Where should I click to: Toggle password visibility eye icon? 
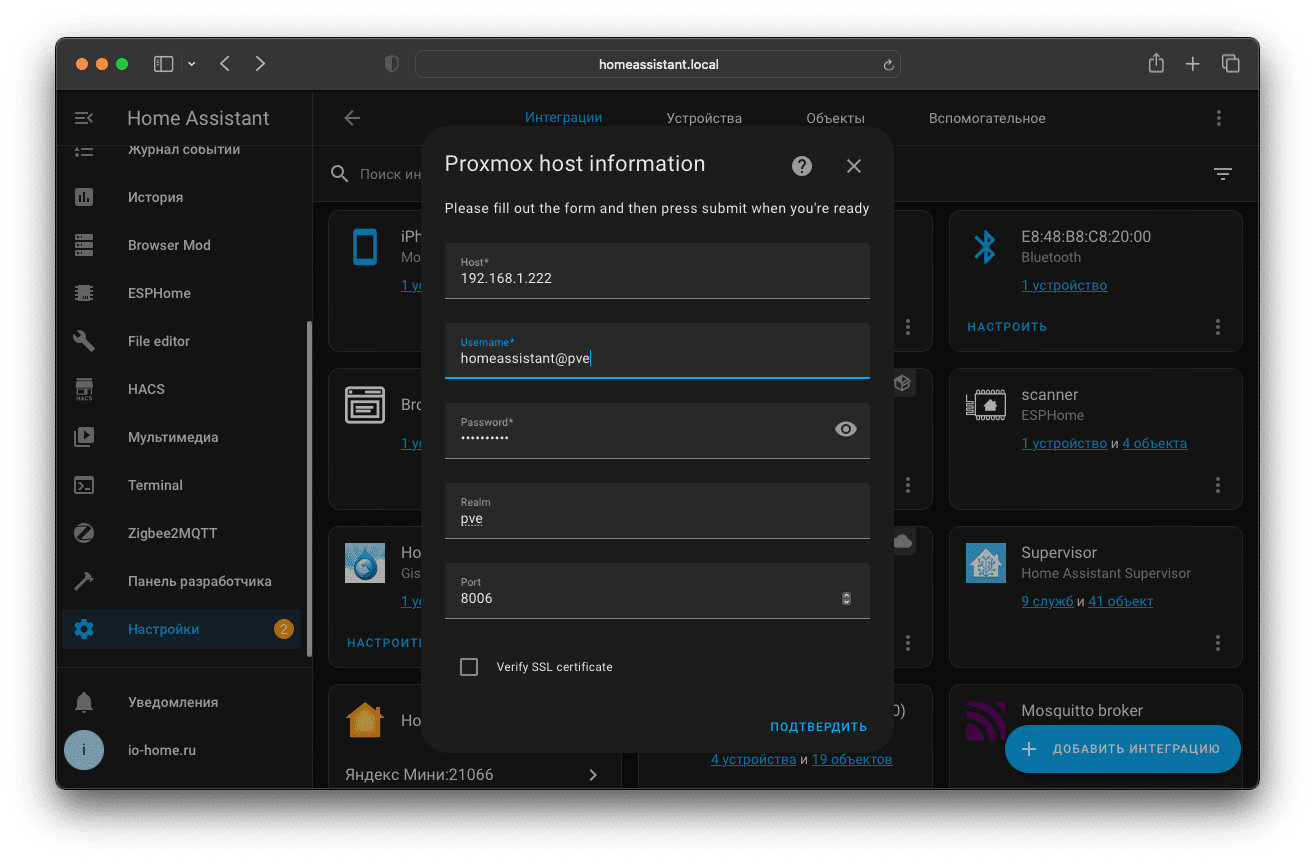845,429
